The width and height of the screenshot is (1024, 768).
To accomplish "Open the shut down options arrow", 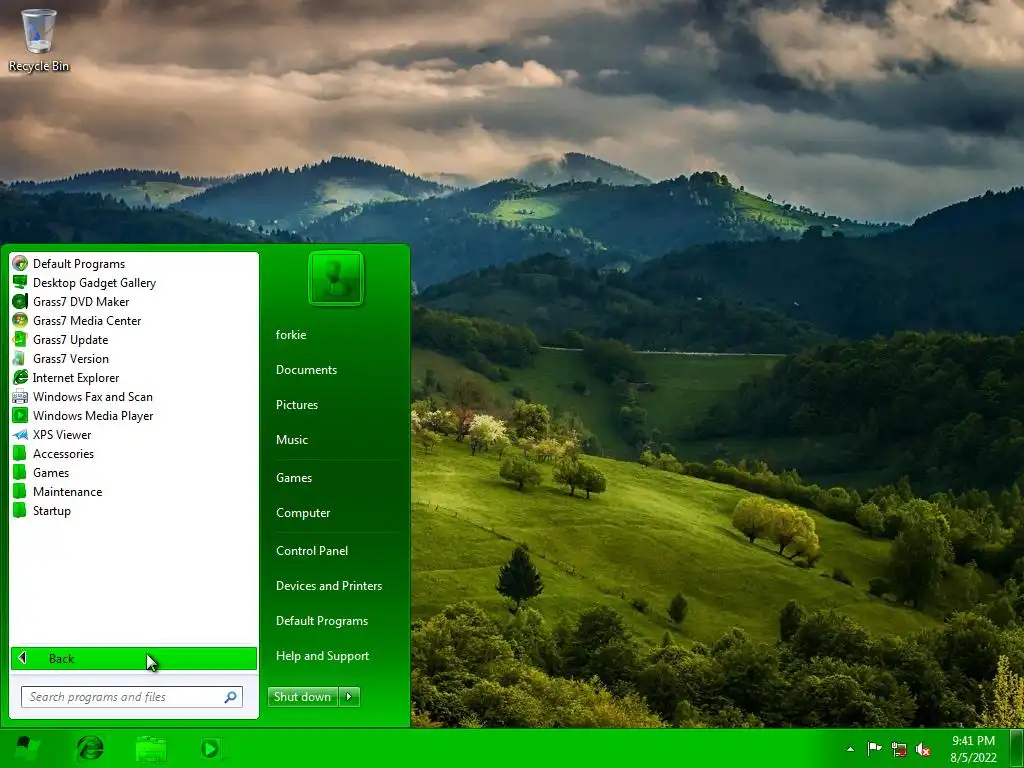I will point(349,697).
